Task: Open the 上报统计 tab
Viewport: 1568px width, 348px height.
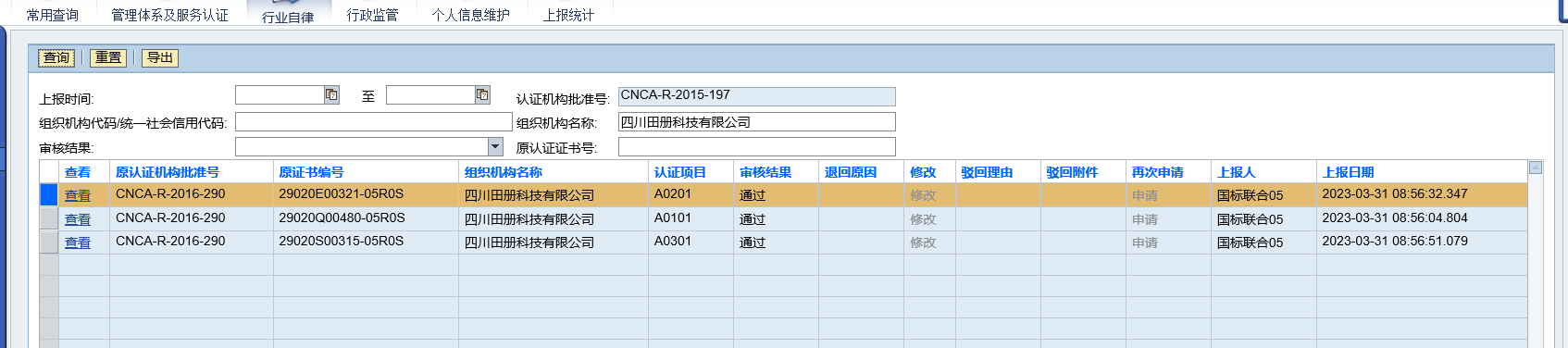Action: point(568,15)
